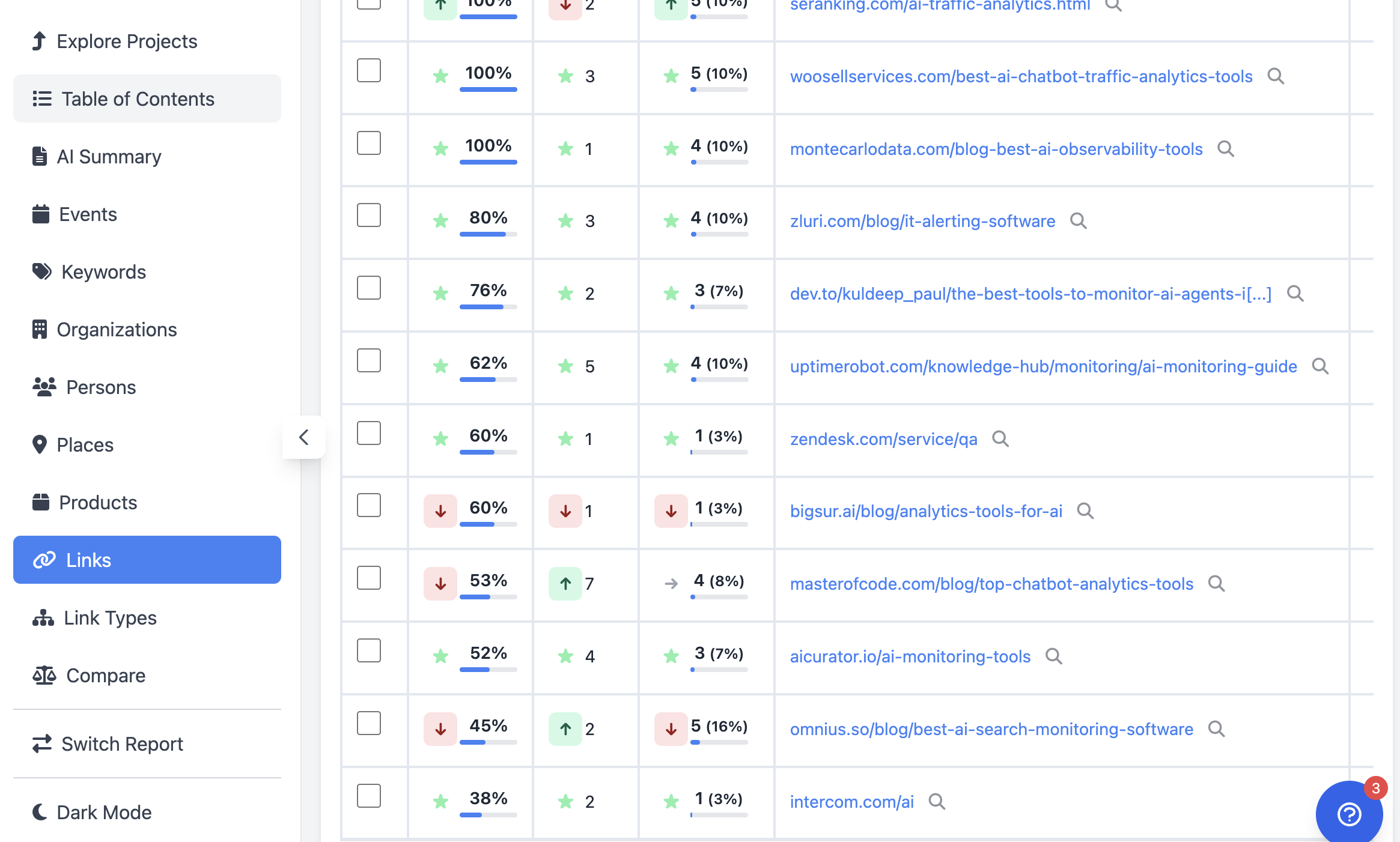Screen dimensions: 1400x842
Task: Click the Places map pin icon
Action: tap(40, 444)
